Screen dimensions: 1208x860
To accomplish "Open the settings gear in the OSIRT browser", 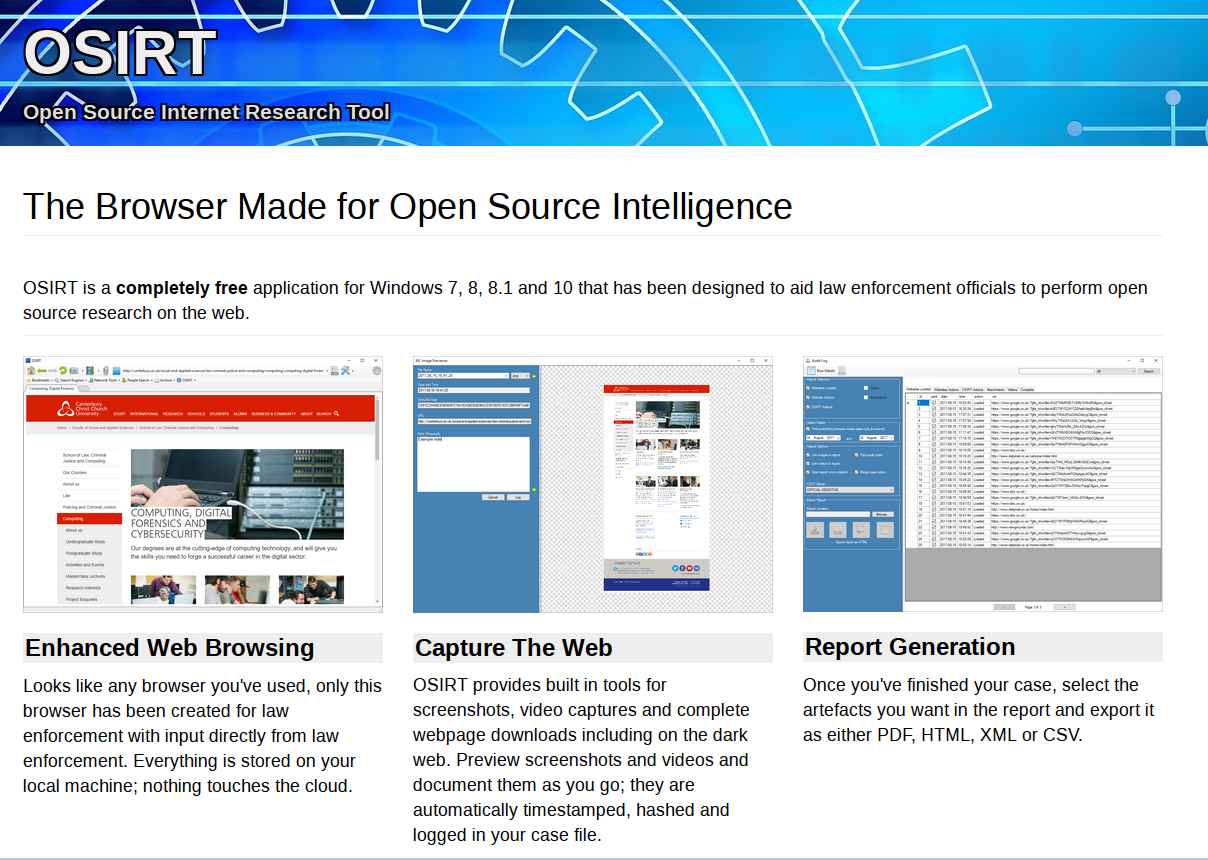I will (377, 370).
